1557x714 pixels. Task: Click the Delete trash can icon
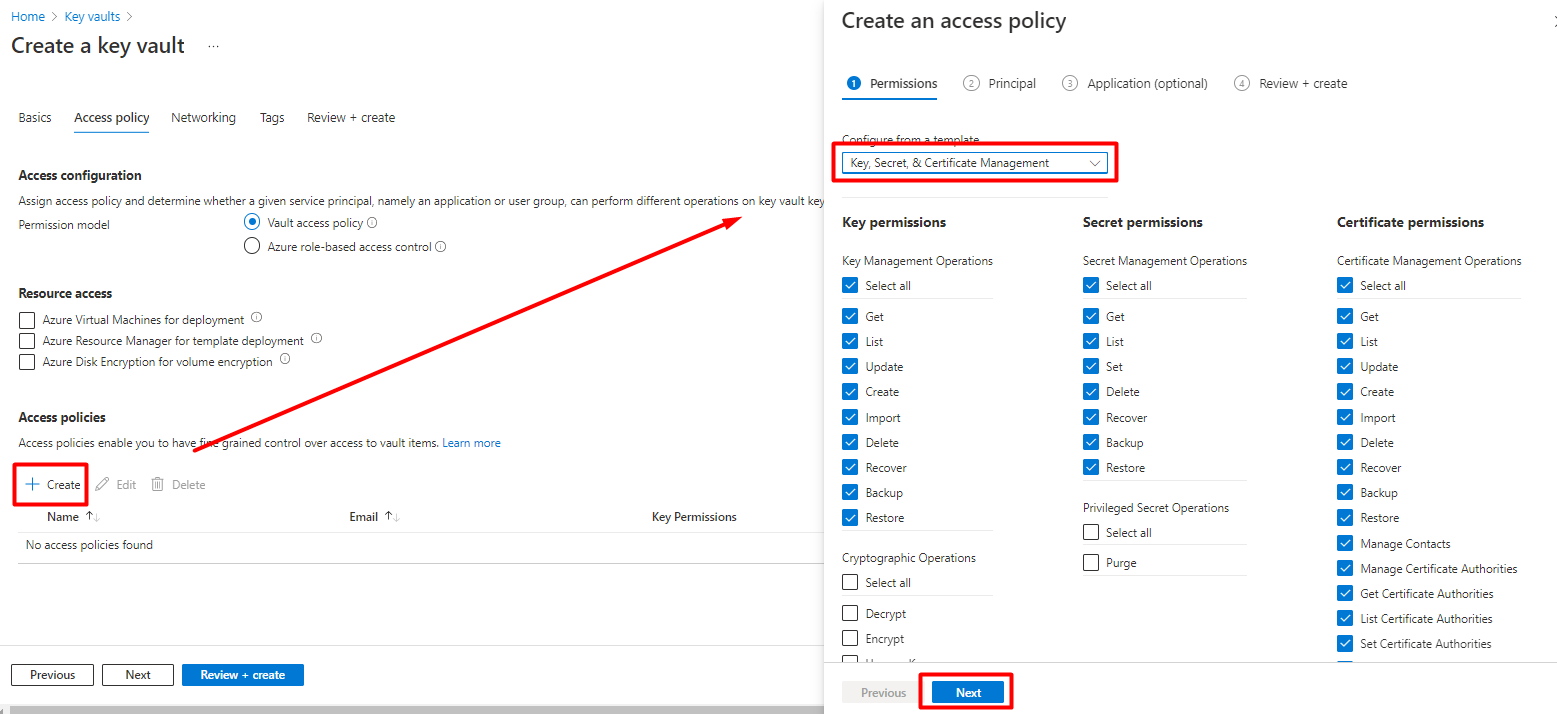coord(157,484)
